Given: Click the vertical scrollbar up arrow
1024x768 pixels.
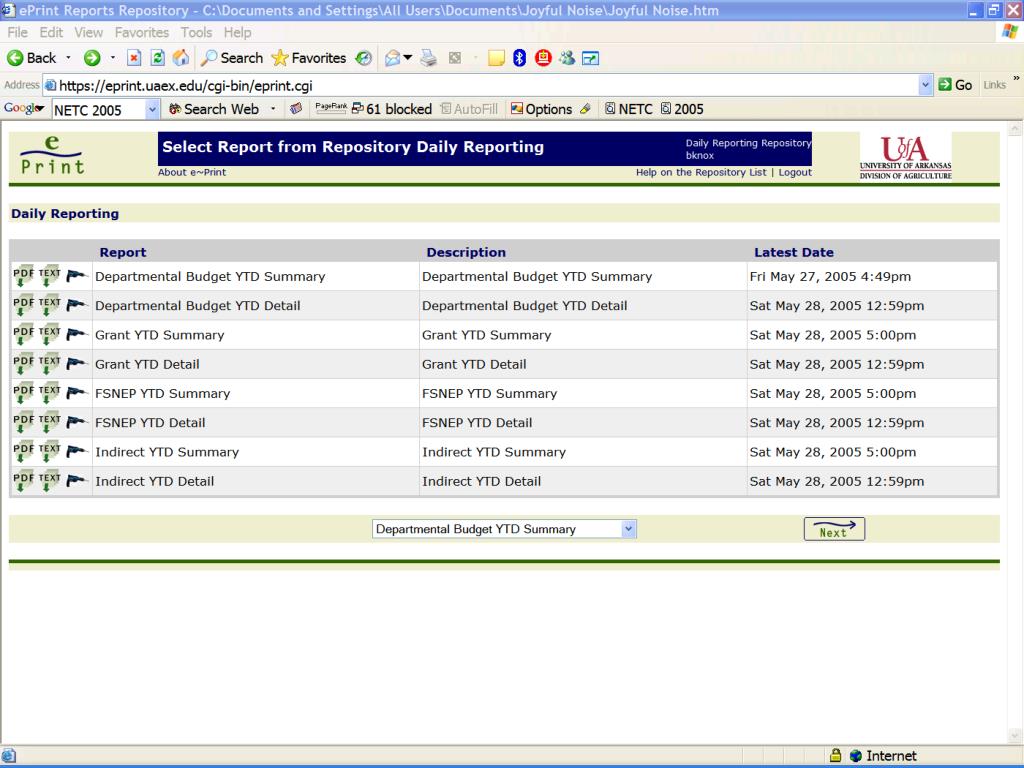Looking at the screenshot, I should 1016,130.
